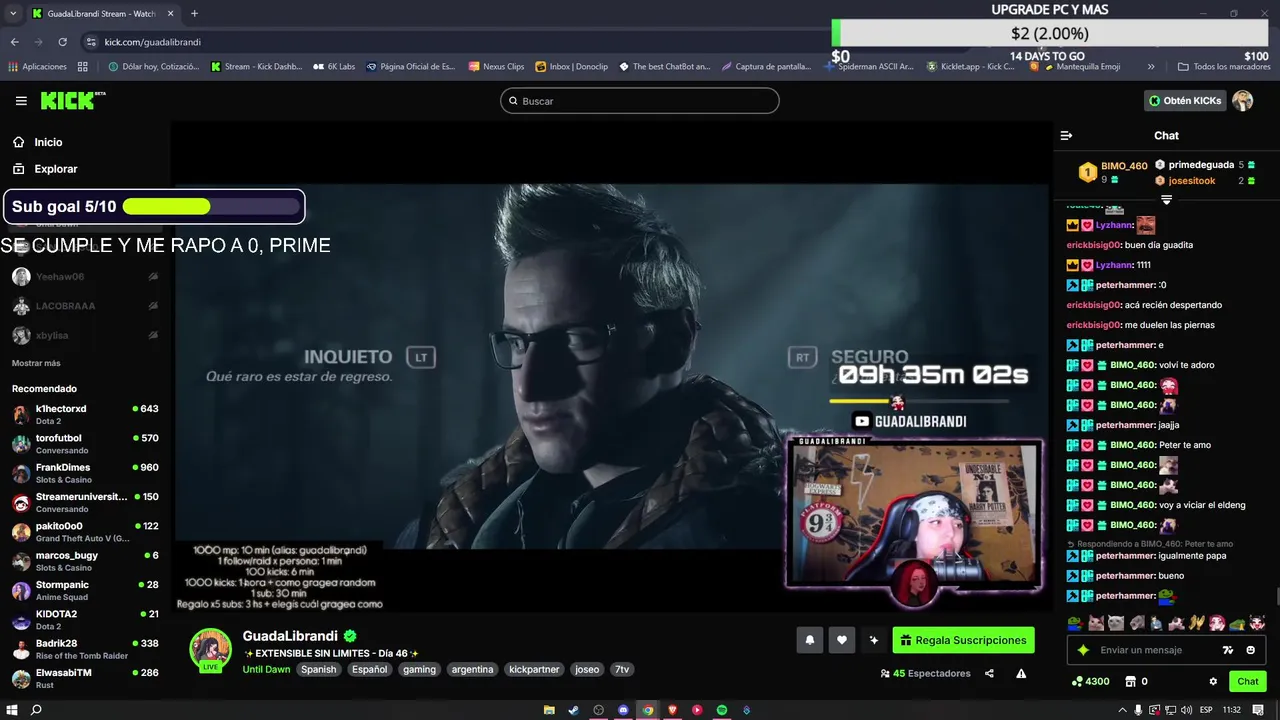The height and width of the screenshot is (720, 1280).
Task: Expand the chat leaderboard arrow under BIMO_460
Action: (1166, 200)
